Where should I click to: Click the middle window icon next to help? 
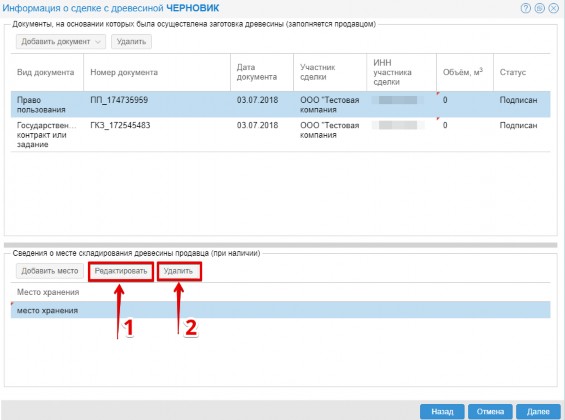[x=539, y=8]
